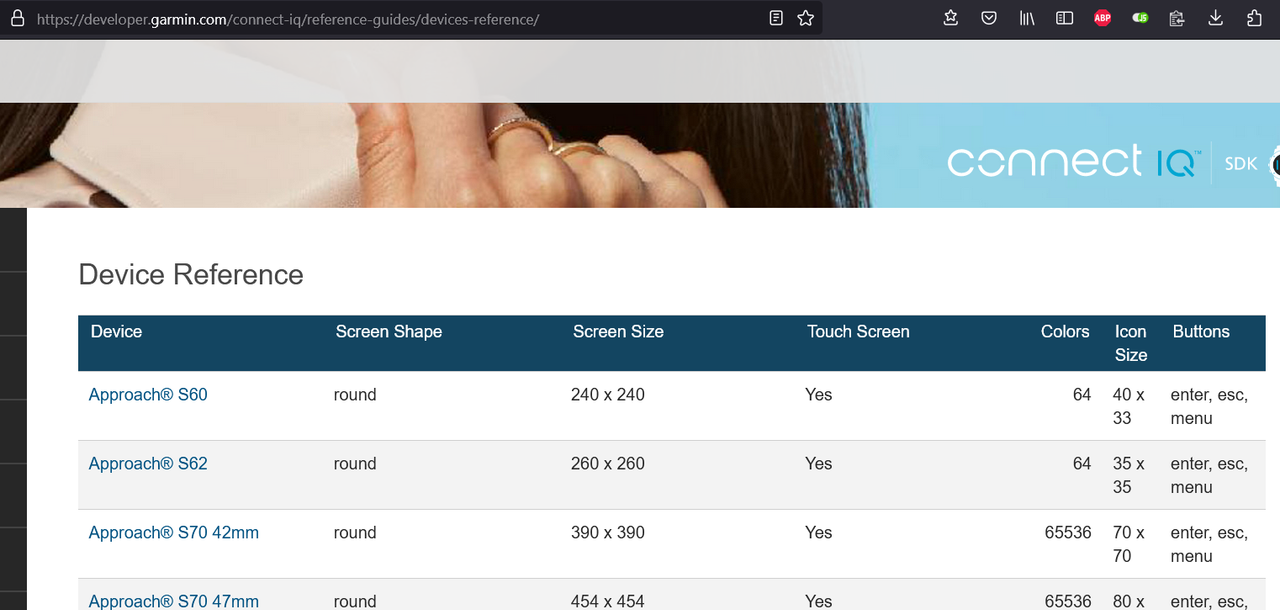Click the 70 x 70 icon size cell
The height and width of the screenshot is (610, 1280).
pos(1129,545)
